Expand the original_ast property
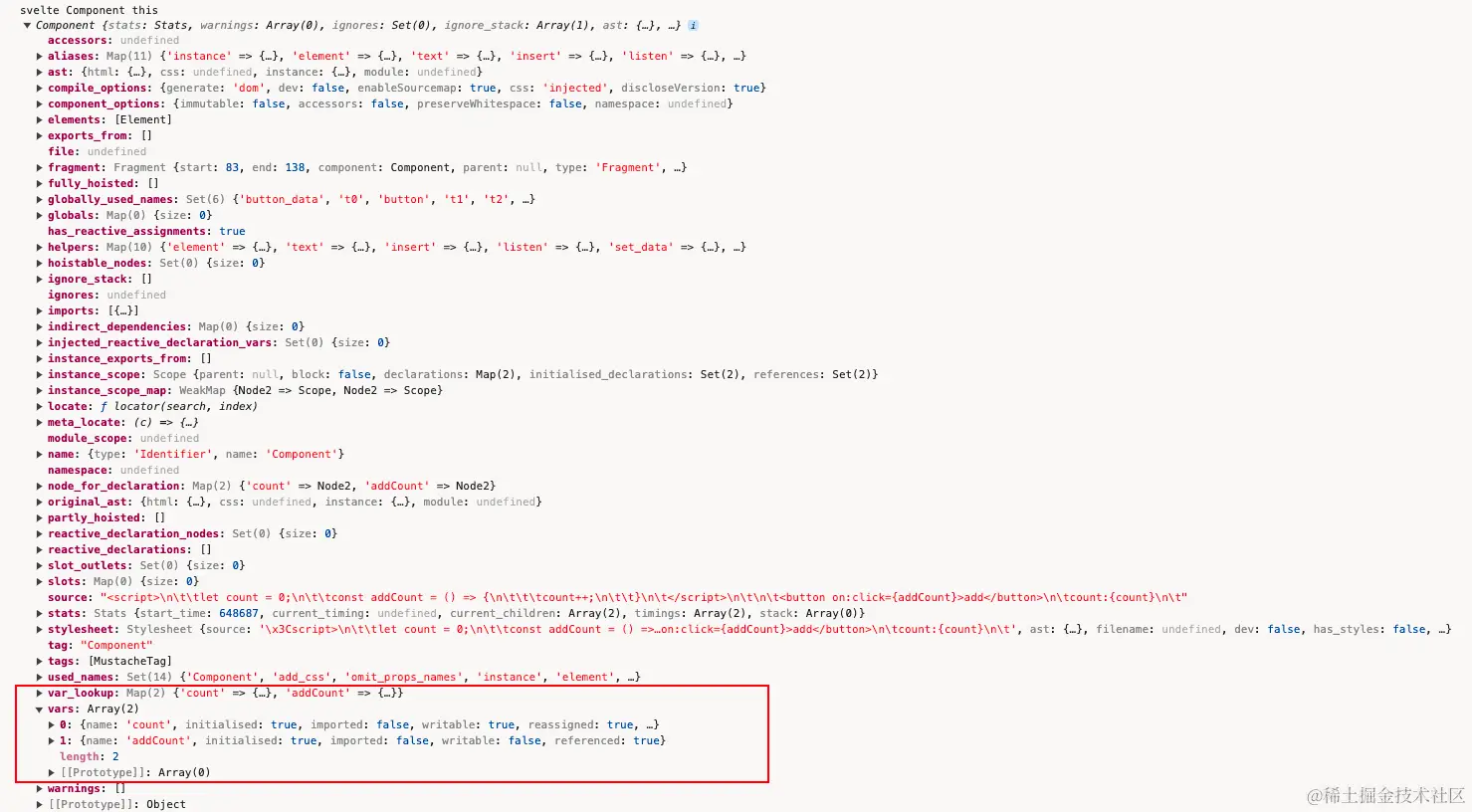The image size is (1472, 812). click(x=39, y=503)
